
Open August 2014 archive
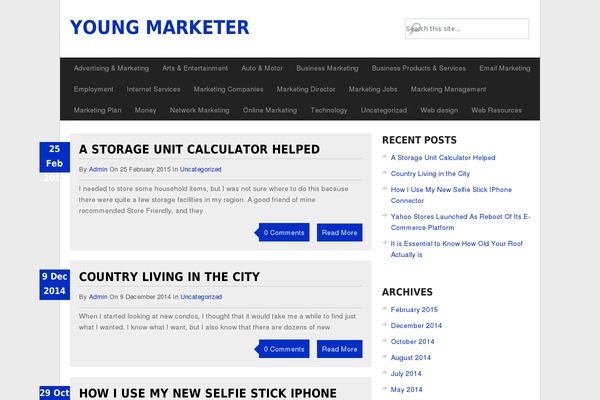411,358
